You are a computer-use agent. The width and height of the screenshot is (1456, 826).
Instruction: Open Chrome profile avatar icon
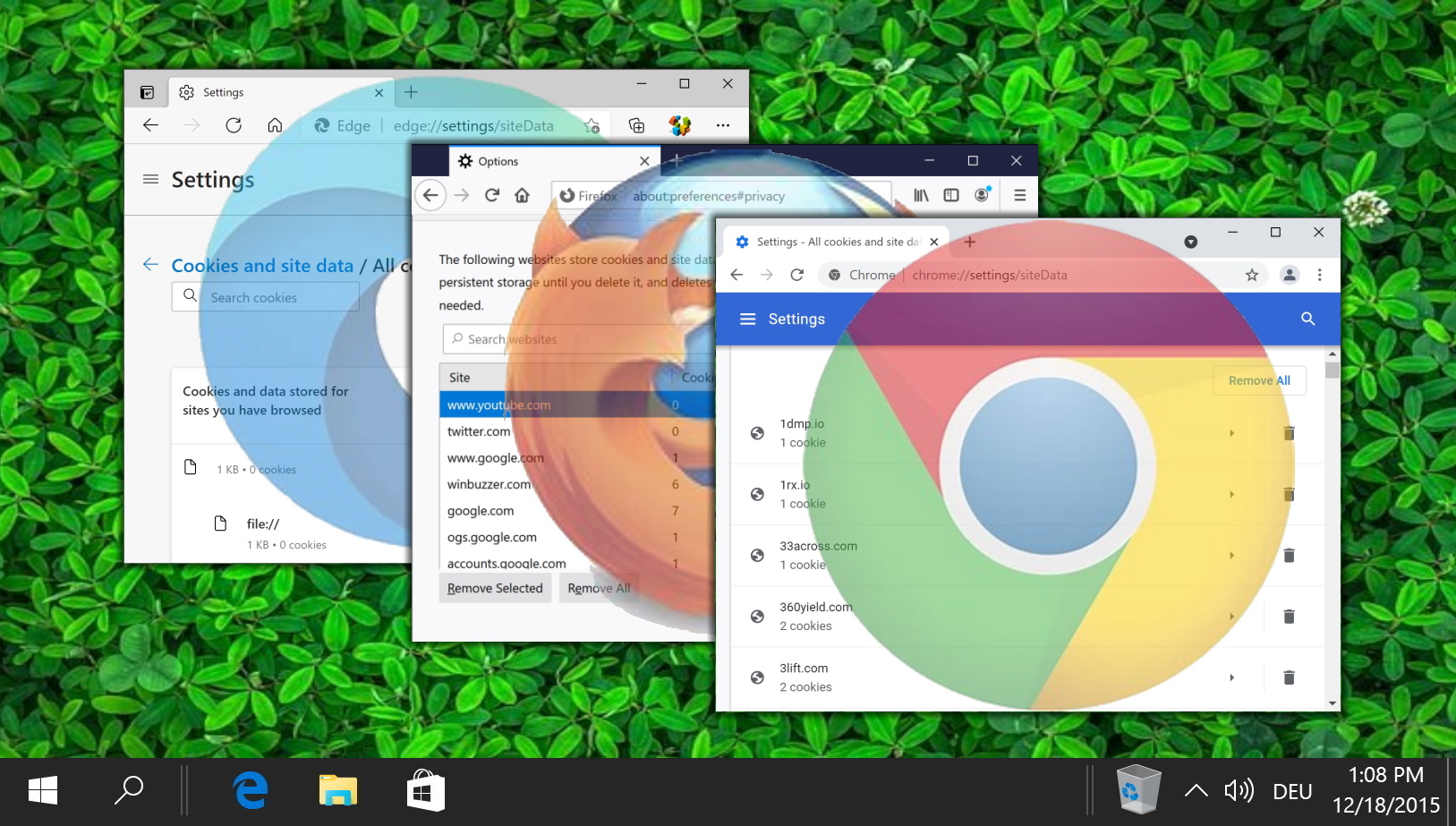pyautogui.click(x=1290, y=275)
